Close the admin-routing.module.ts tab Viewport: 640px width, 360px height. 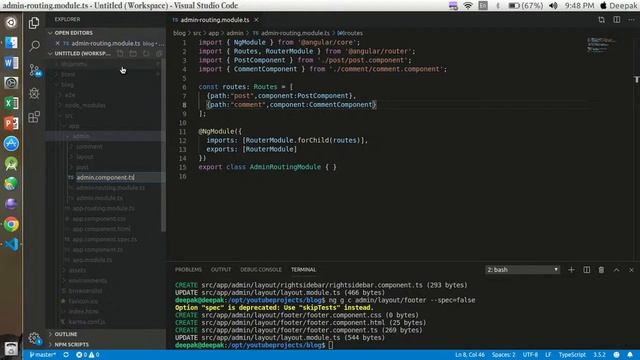click(256, 20)
